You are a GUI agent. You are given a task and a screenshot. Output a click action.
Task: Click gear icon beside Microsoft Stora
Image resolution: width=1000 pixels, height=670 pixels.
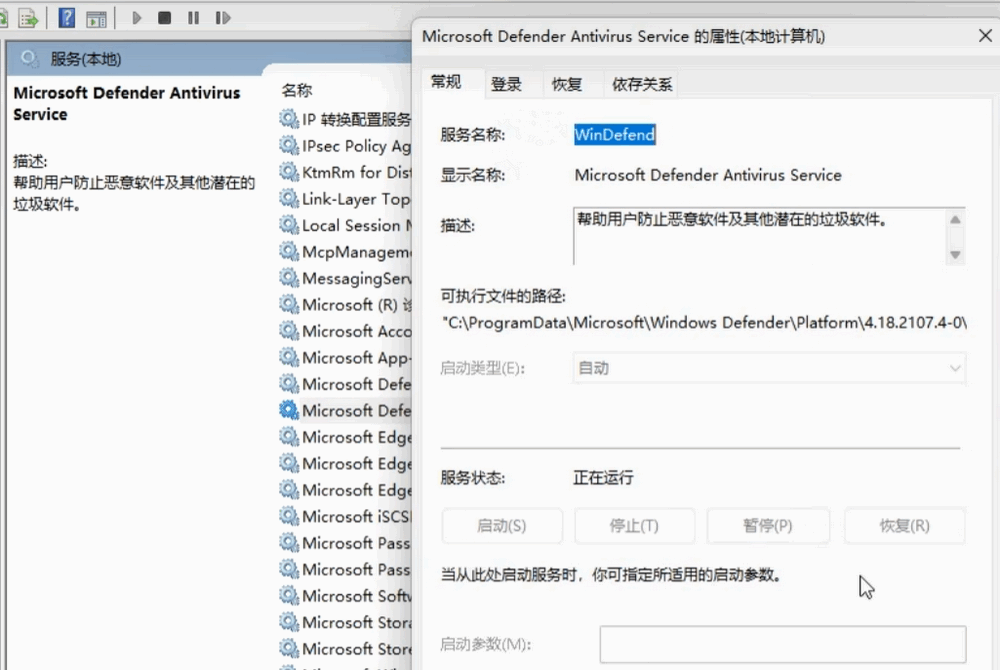click(289, 622)
